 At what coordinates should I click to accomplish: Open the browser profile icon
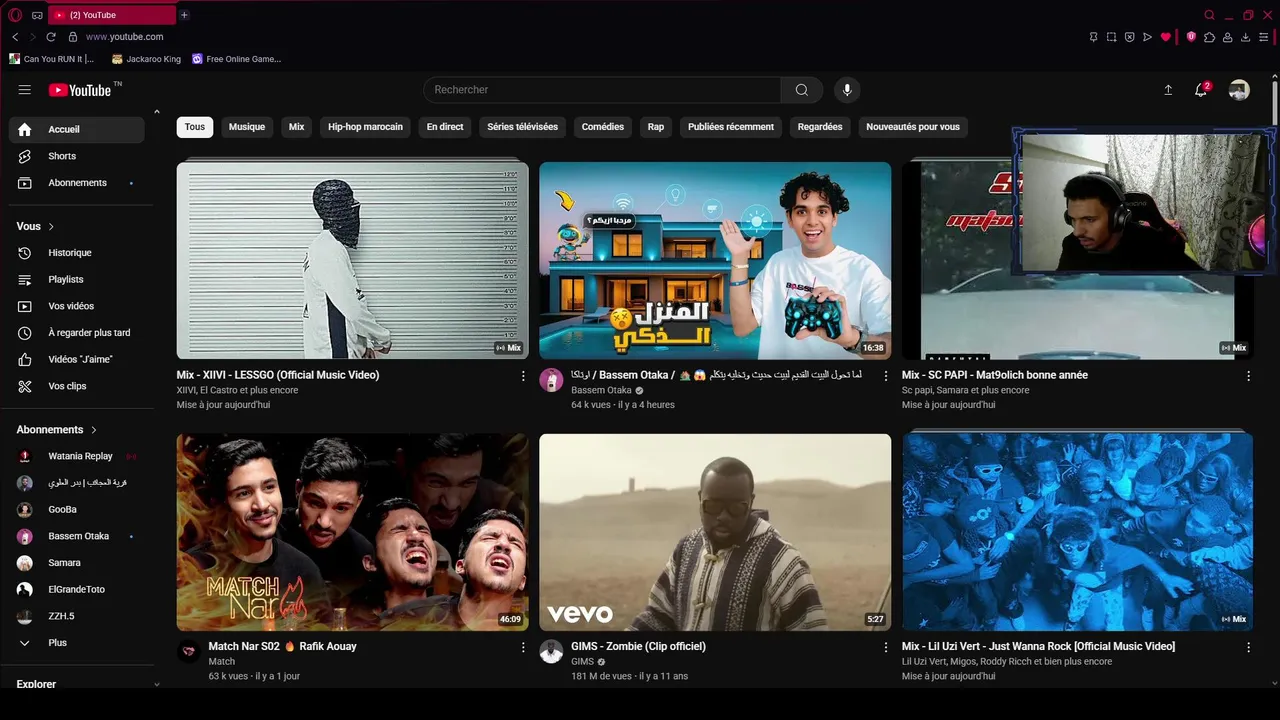1227,37
